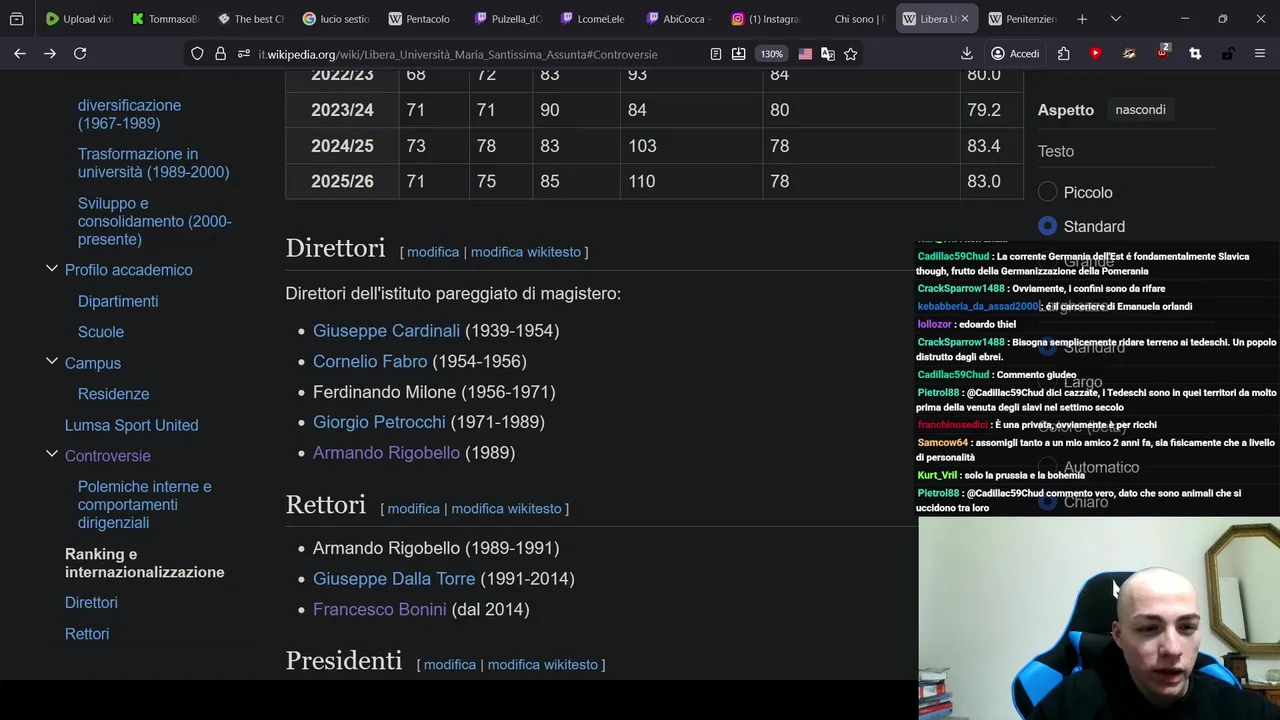Open Cornelio Fabro article link
This screenshot has width=1280, height=720.
[370, 361]
